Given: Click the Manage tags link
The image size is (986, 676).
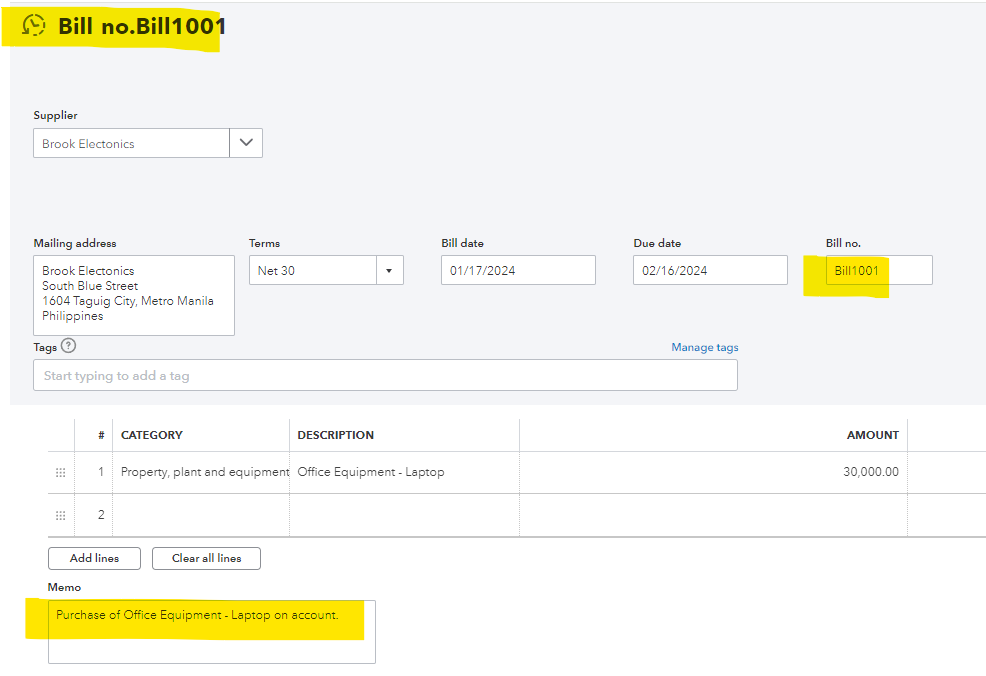Looking at the screenshot, I should click(705, 347).
